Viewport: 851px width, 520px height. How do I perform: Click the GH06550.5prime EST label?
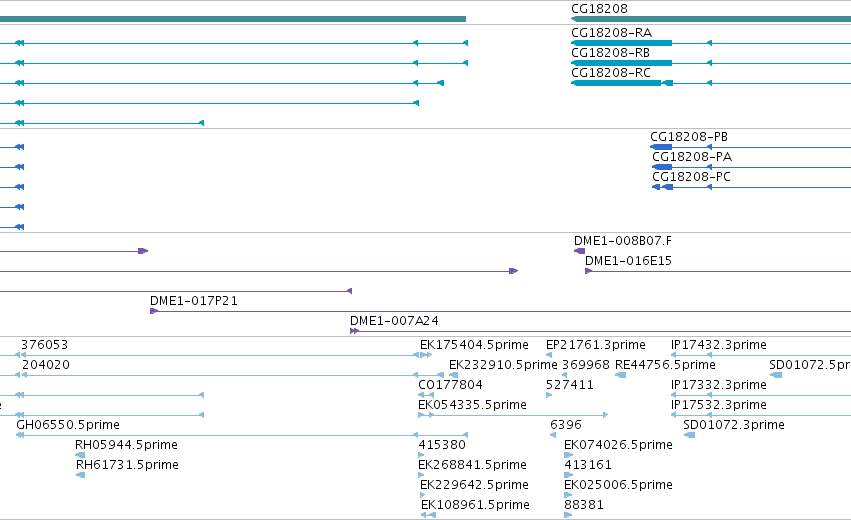68,424
